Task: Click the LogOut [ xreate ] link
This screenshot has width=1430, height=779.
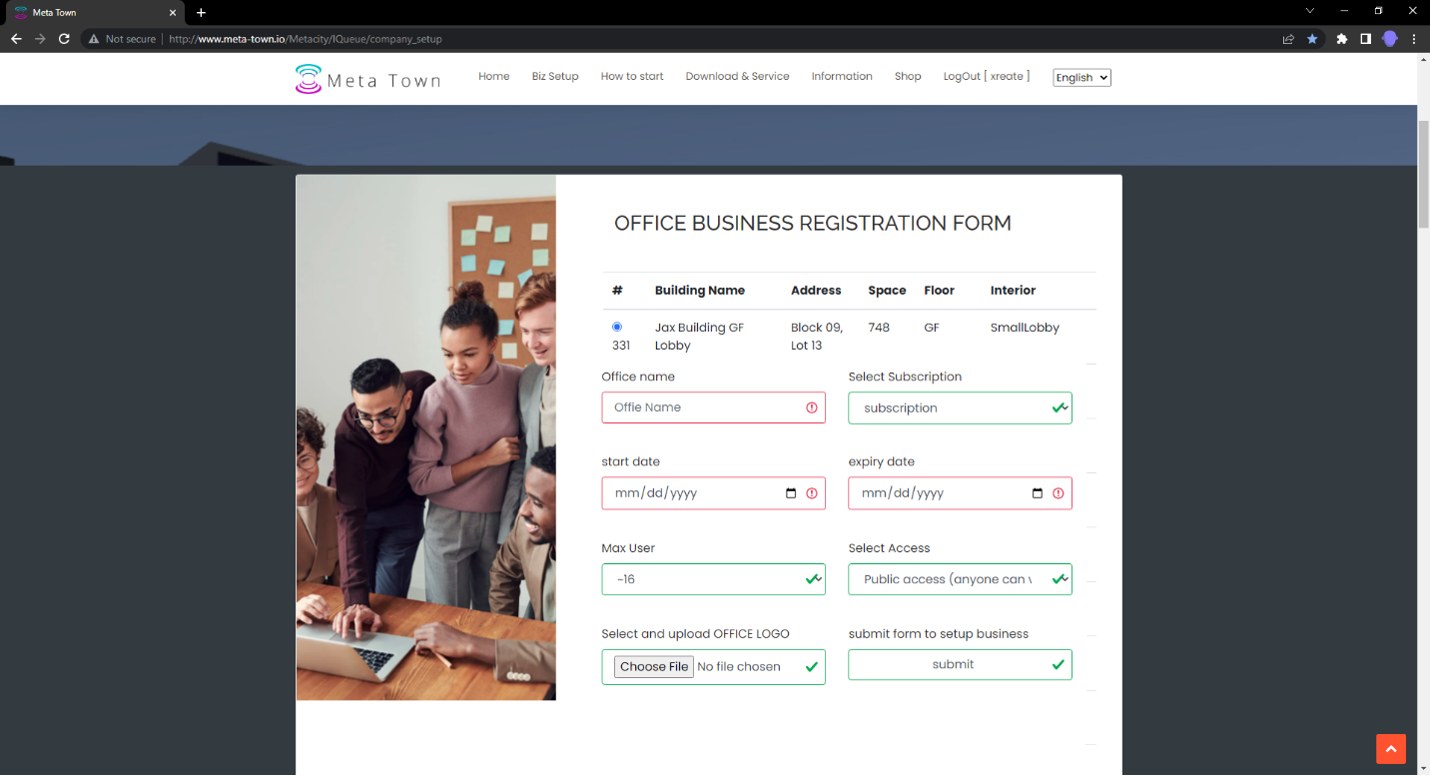Action: [986, 76]
